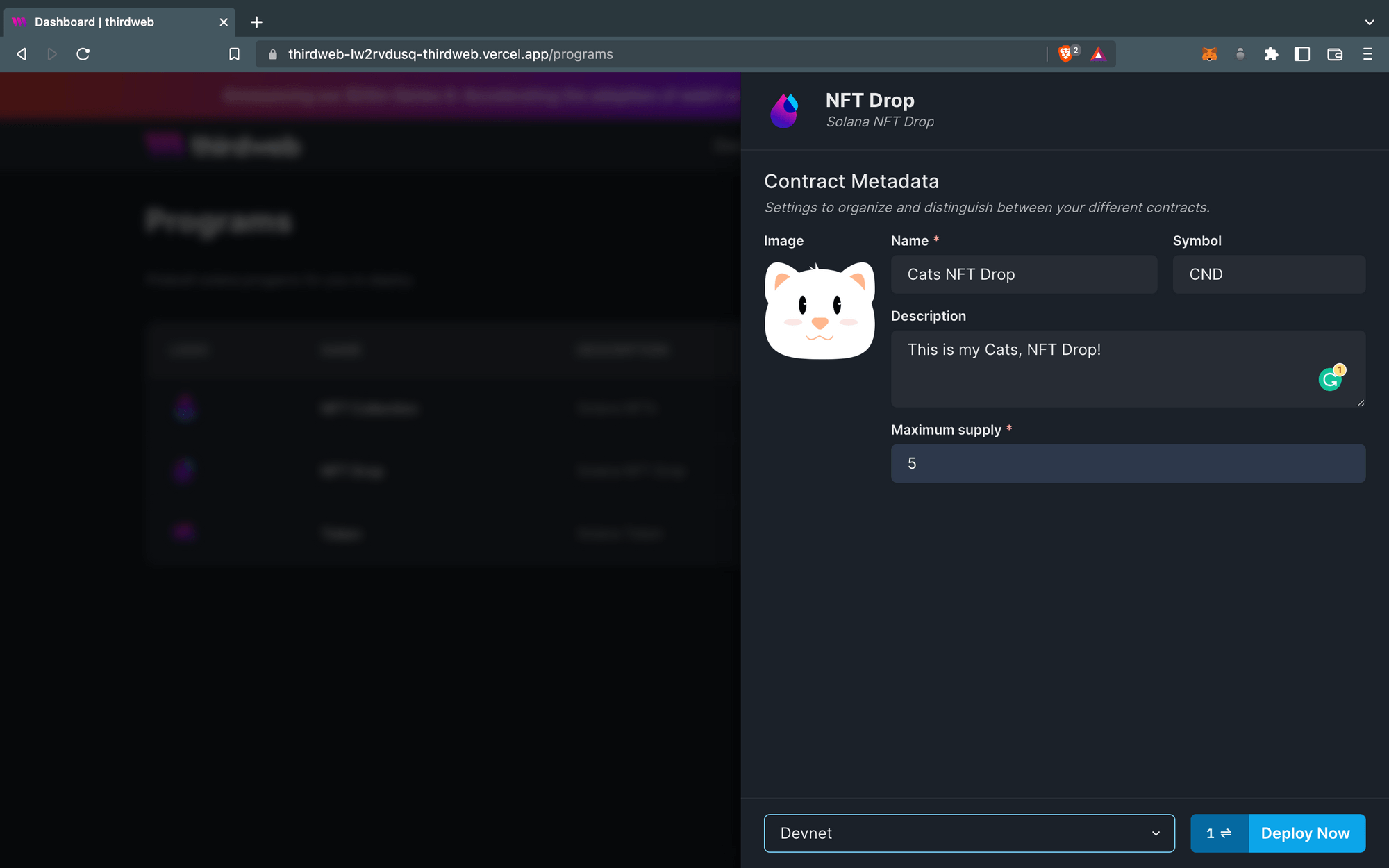Edit the Name field Cats NFT Drop
This screenshot has width=1389, height=868.
tap(1024, 274)
